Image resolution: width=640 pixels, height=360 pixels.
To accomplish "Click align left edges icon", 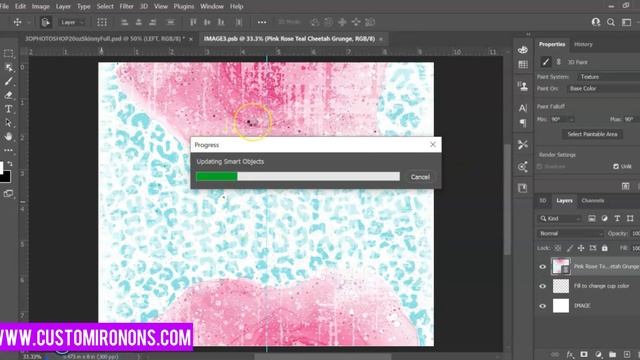I will click(x=125, y=22).
